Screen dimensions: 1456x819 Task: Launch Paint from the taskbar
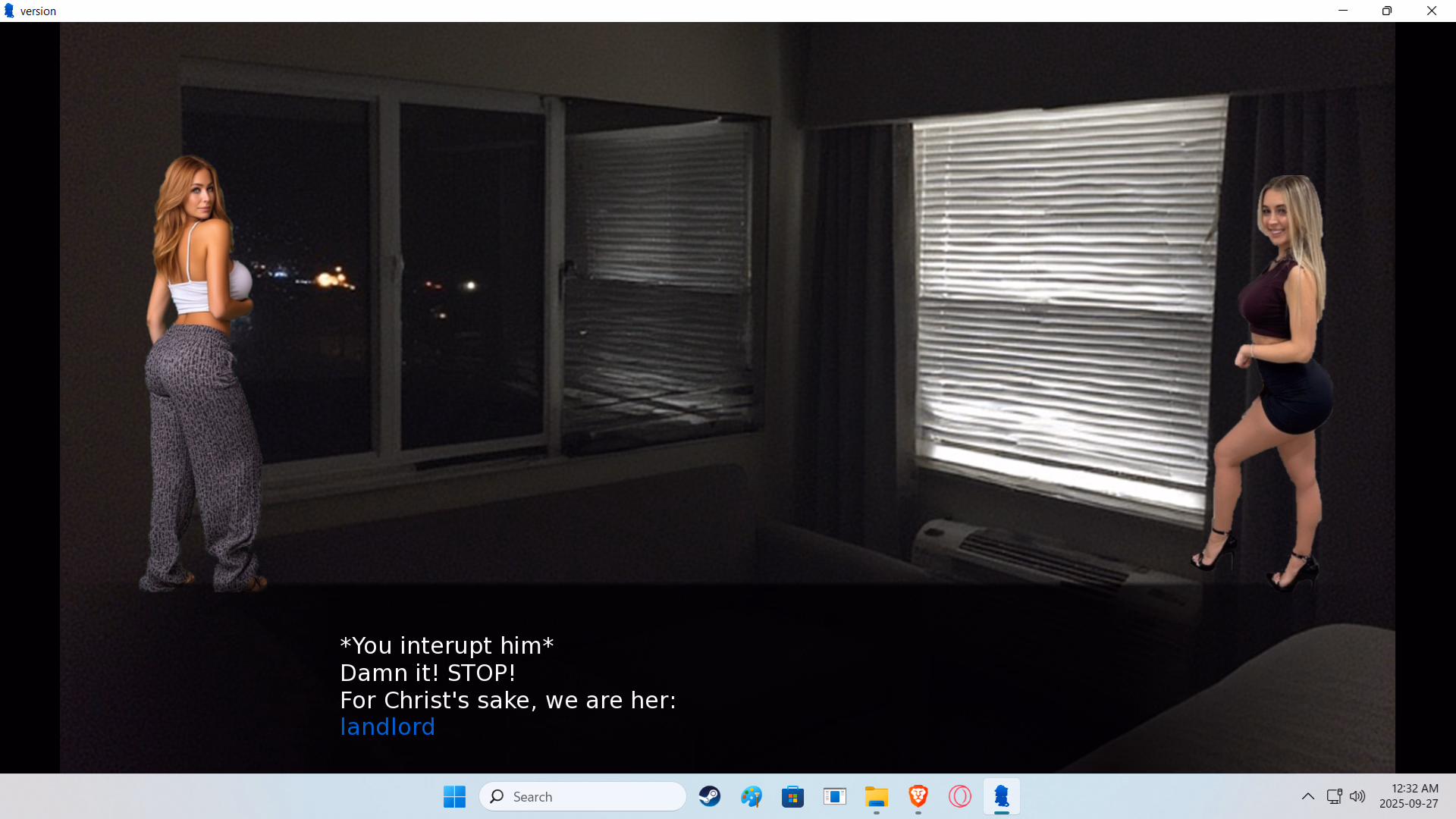[752, 796]
